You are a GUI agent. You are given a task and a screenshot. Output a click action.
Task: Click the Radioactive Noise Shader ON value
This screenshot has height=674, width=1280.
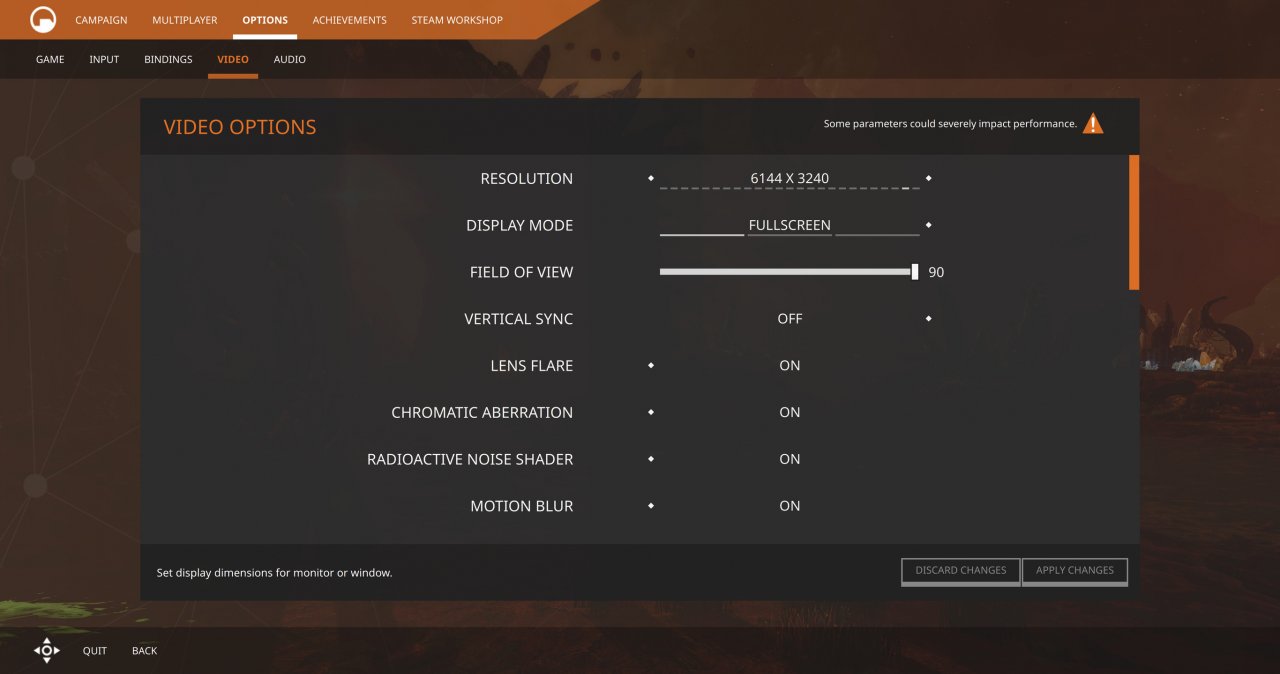pos(790,459)
